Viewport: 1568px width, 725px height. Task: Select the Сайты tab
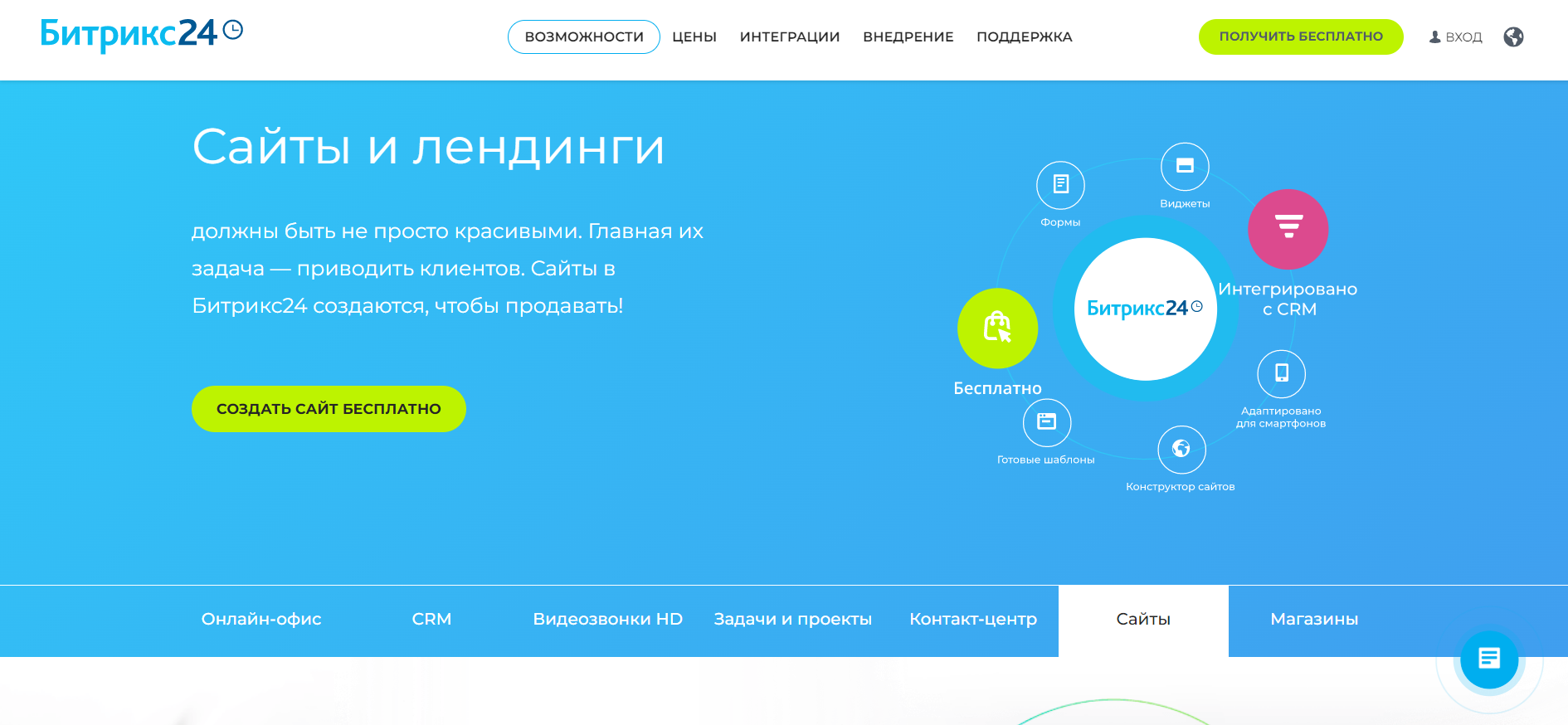1143,620
